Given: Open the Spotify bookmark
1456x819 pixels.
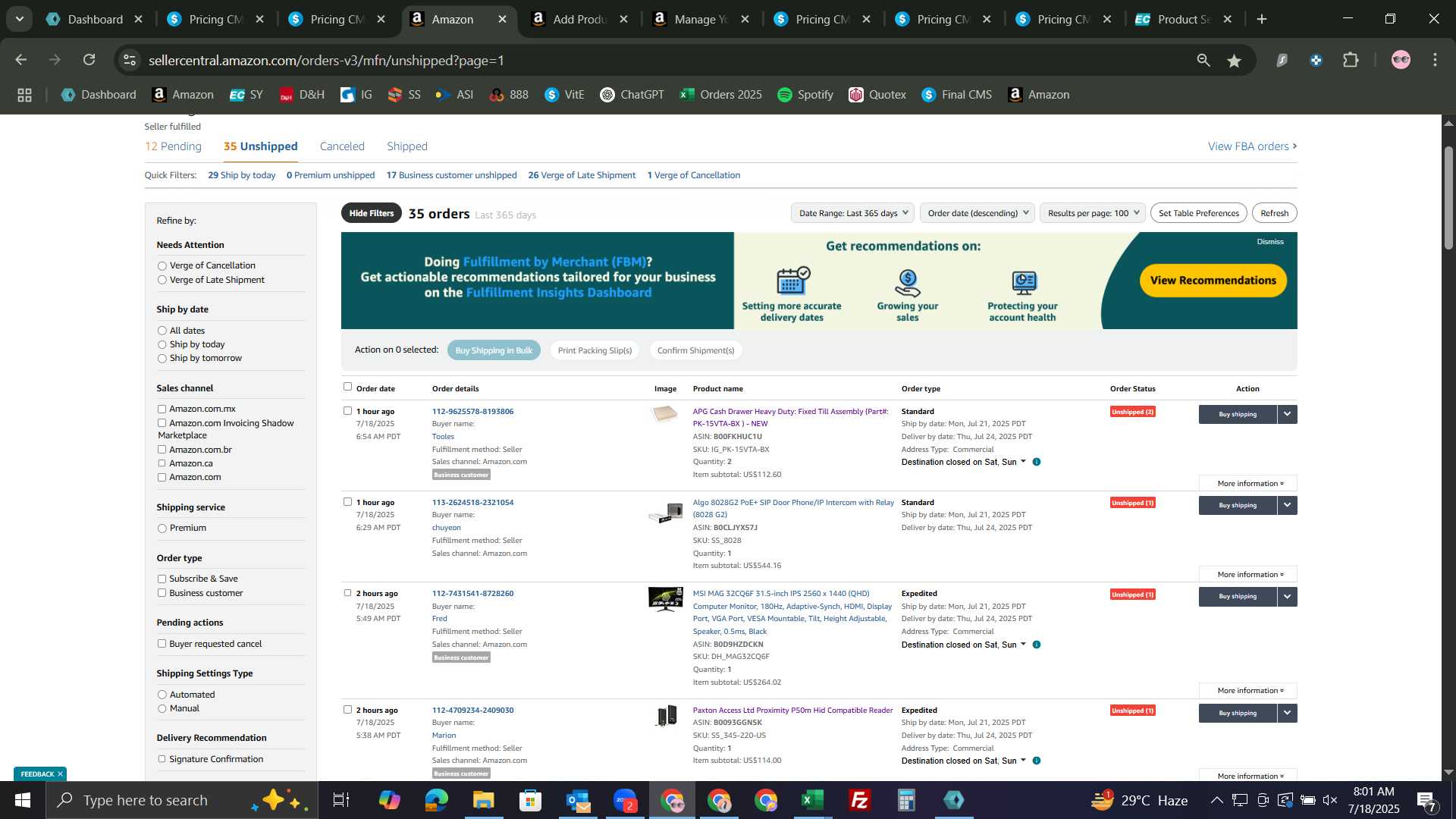Looking at the screenshot, I should [805, 95].
